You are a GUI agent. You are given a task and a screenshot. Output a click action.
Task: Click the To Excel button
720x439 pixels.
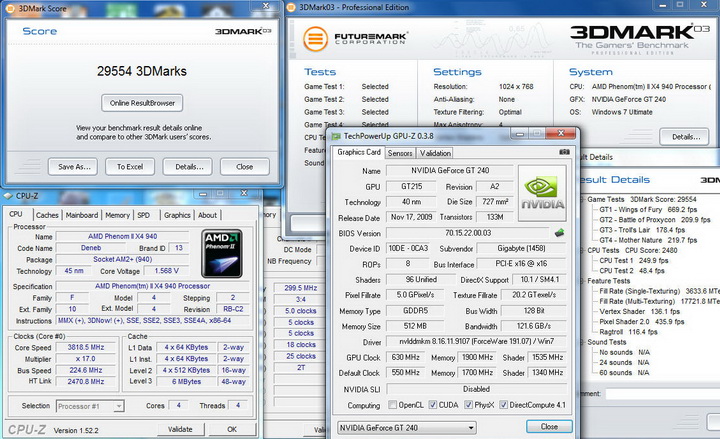[129, 167]
